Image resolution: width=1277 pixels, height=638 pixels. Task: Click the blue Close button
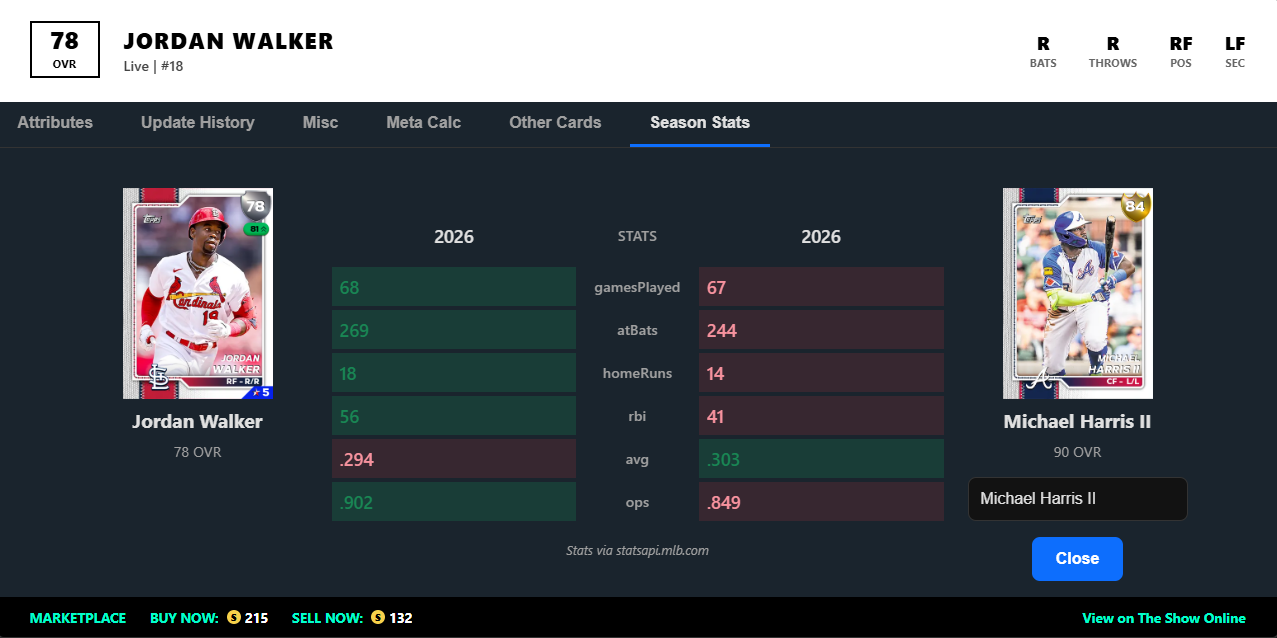coord(1077,559)
